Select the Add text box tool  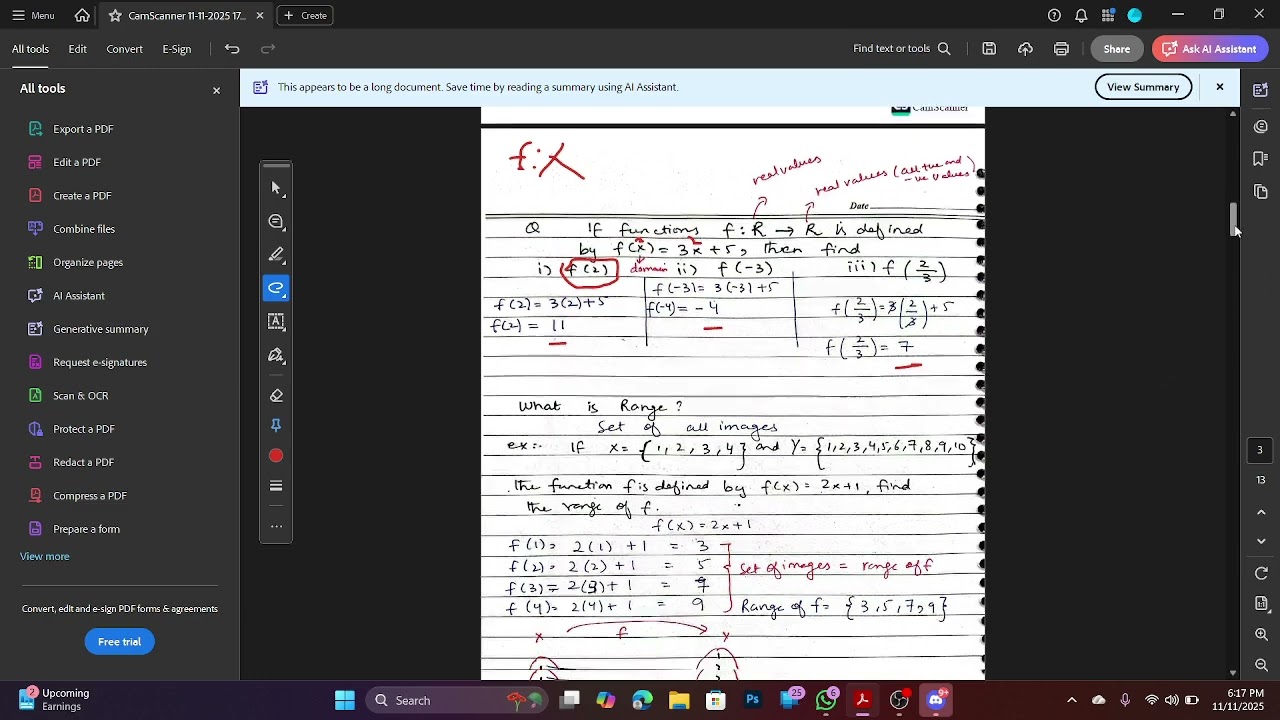coord(276,321)
